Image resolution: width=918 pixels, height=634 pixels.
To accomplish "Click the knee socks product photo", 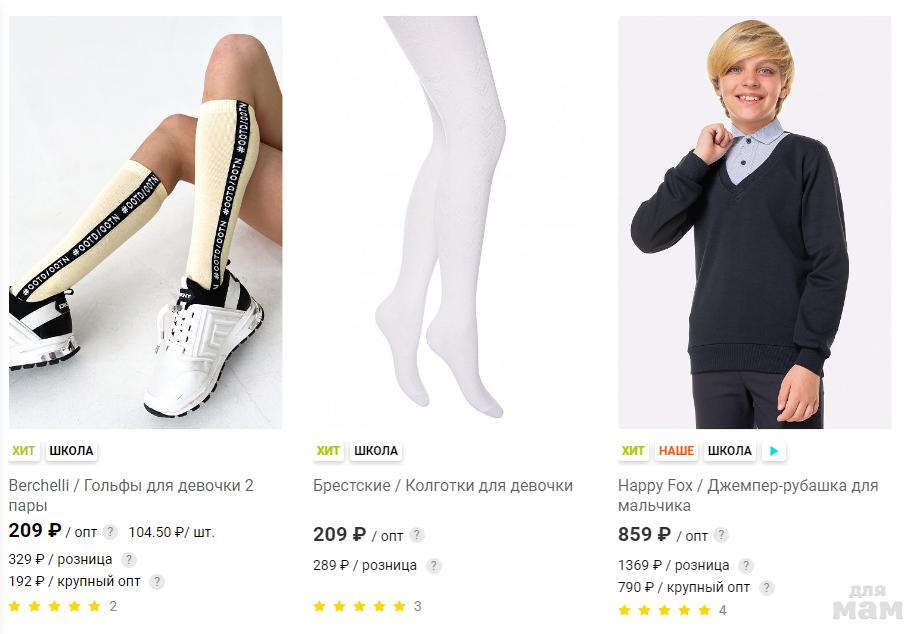I will pos(146,222).
